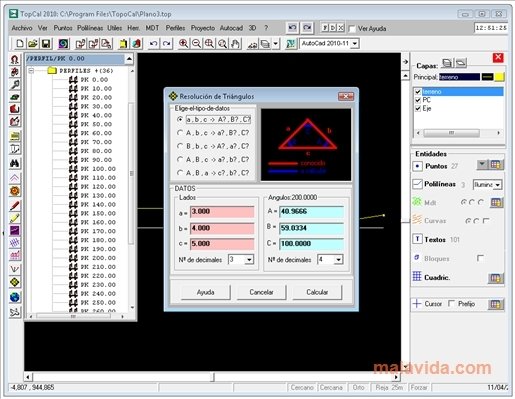Viewport: 515px width, 399px height.
Task: Click the Undo arrow in the toolbar
Action: [x=153, y=44]
